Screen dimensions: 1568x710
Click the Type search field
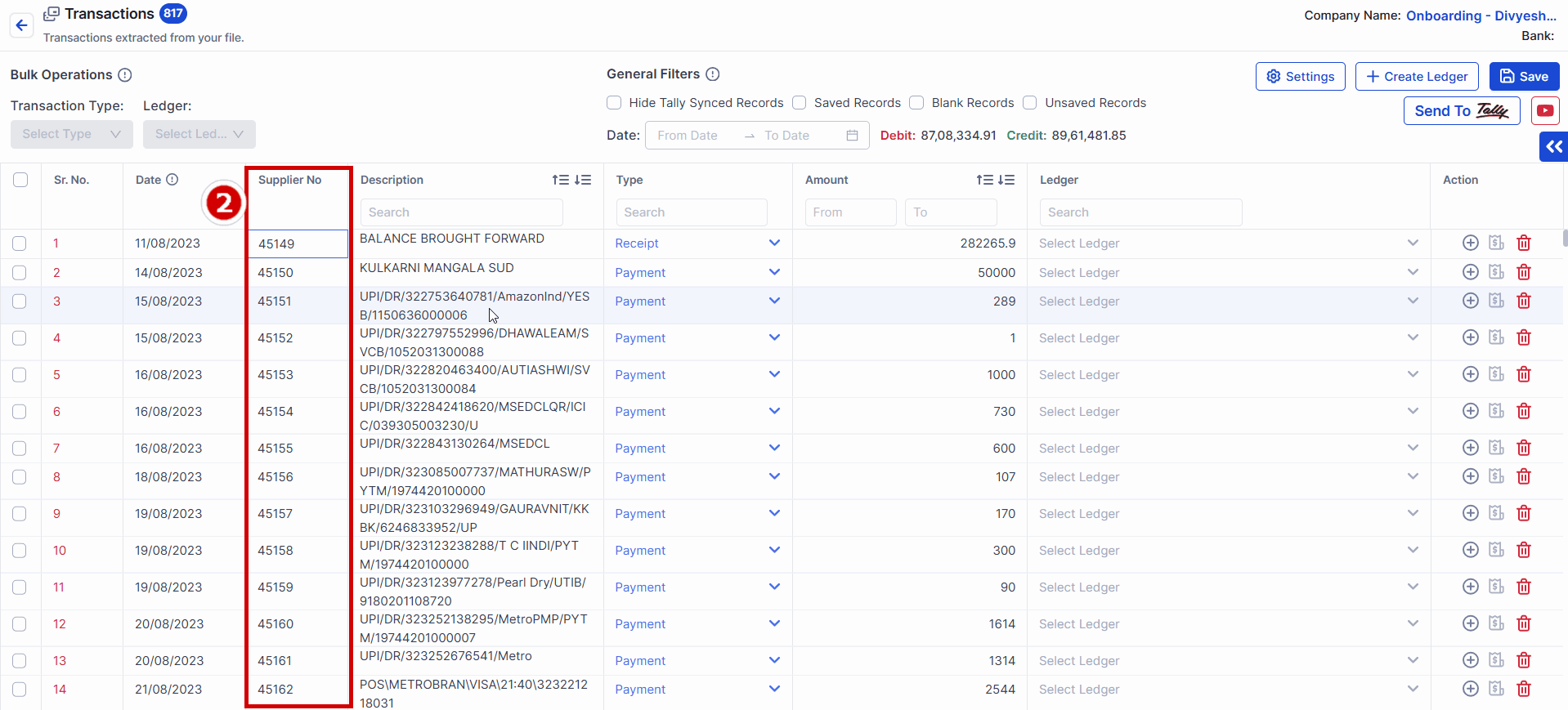click(x=692, y=212)
